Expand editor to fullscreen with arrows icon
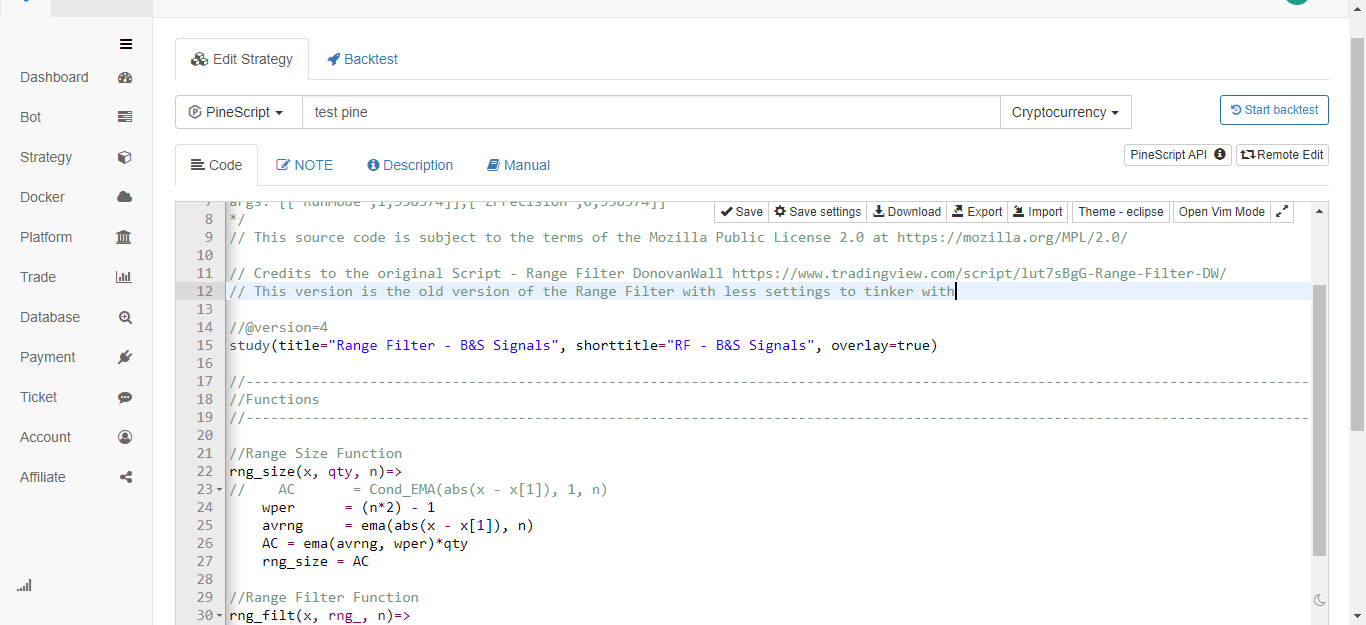This screenshot has width=1366, height=625. coord(1282,211)
